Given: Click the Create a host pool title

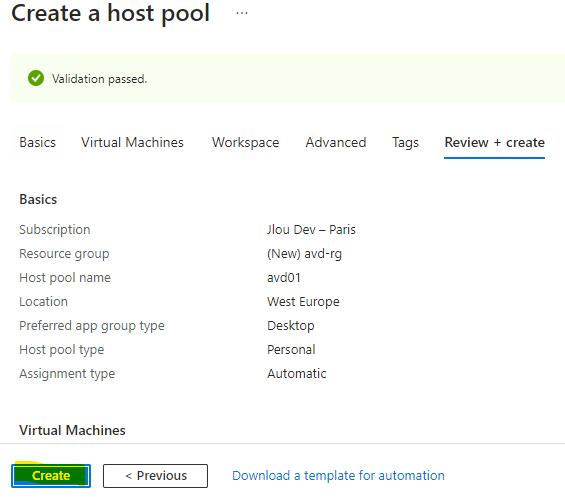Looking at the screenshot, I should tap(110, 13).
